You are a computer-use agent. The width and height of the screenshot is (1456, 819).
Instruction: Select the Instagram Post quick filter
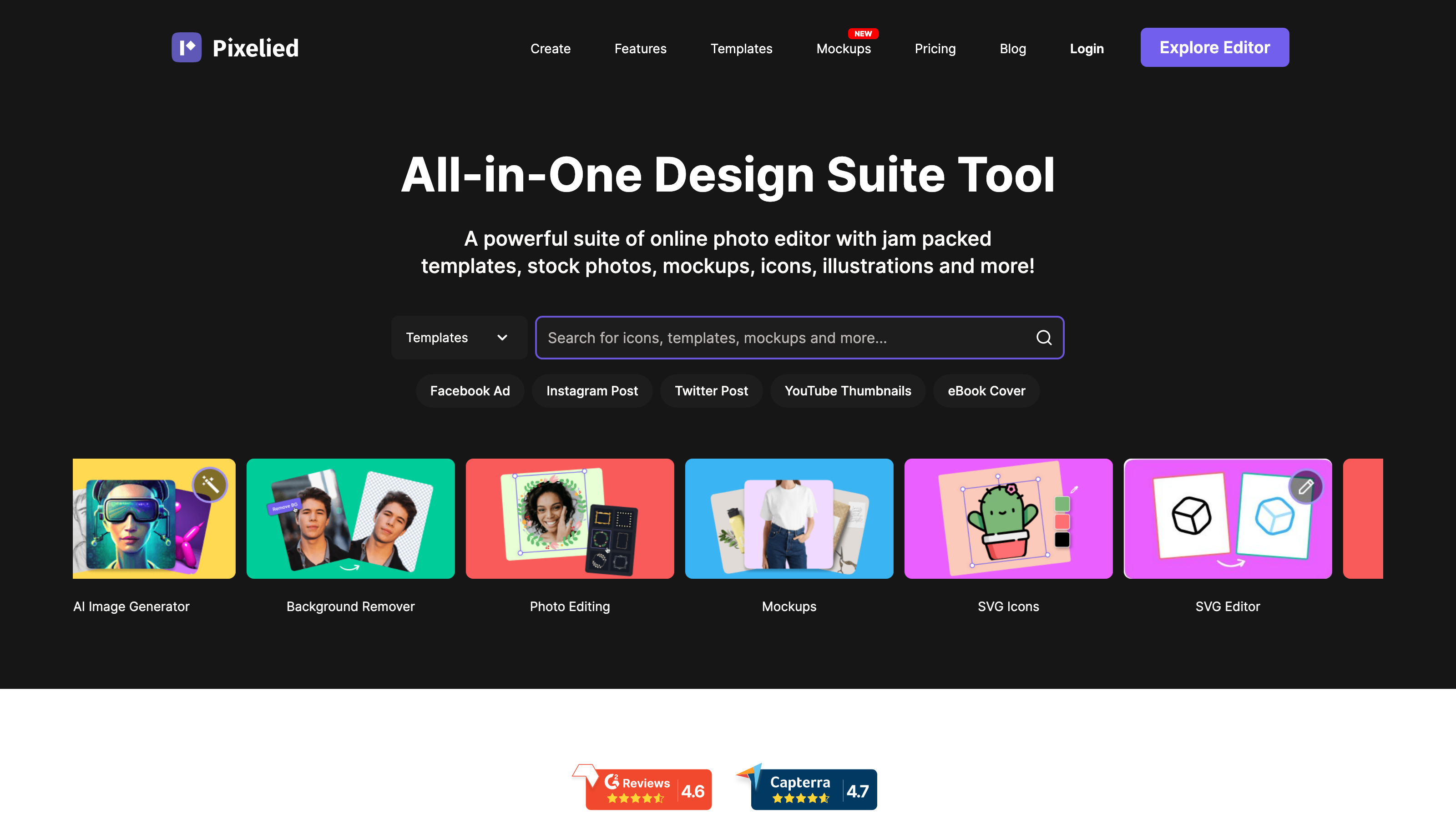point(592,391)
